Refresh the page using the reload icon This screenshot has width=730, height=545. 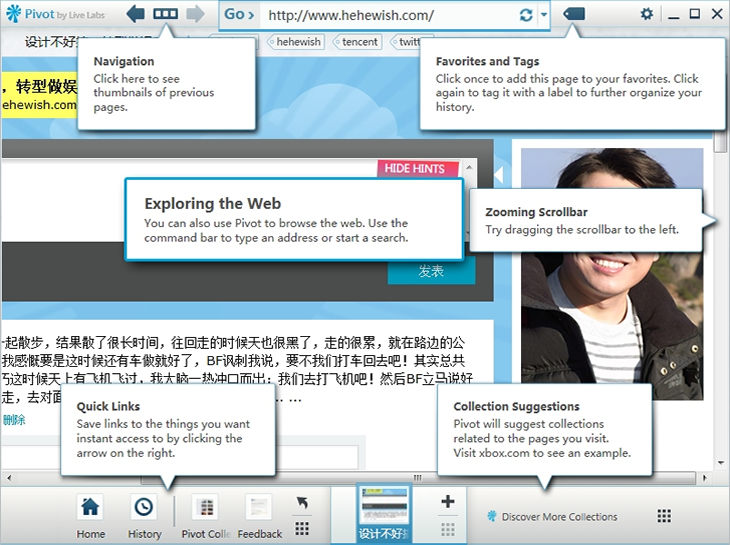[526, 15]
